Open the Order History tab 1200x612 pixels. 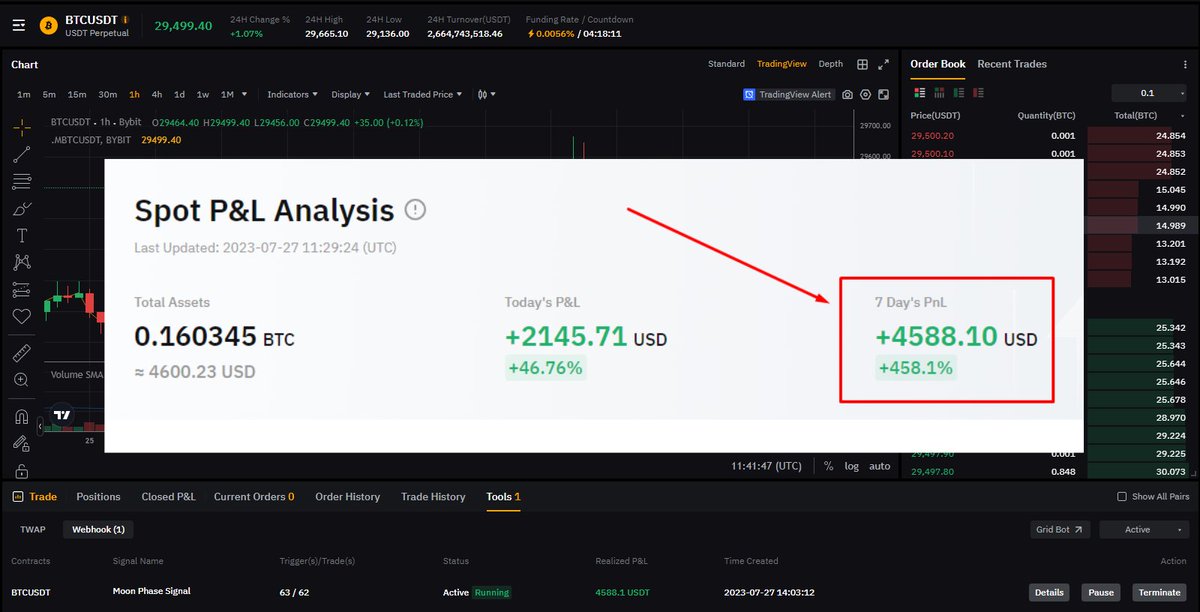[x=347, y=496]
